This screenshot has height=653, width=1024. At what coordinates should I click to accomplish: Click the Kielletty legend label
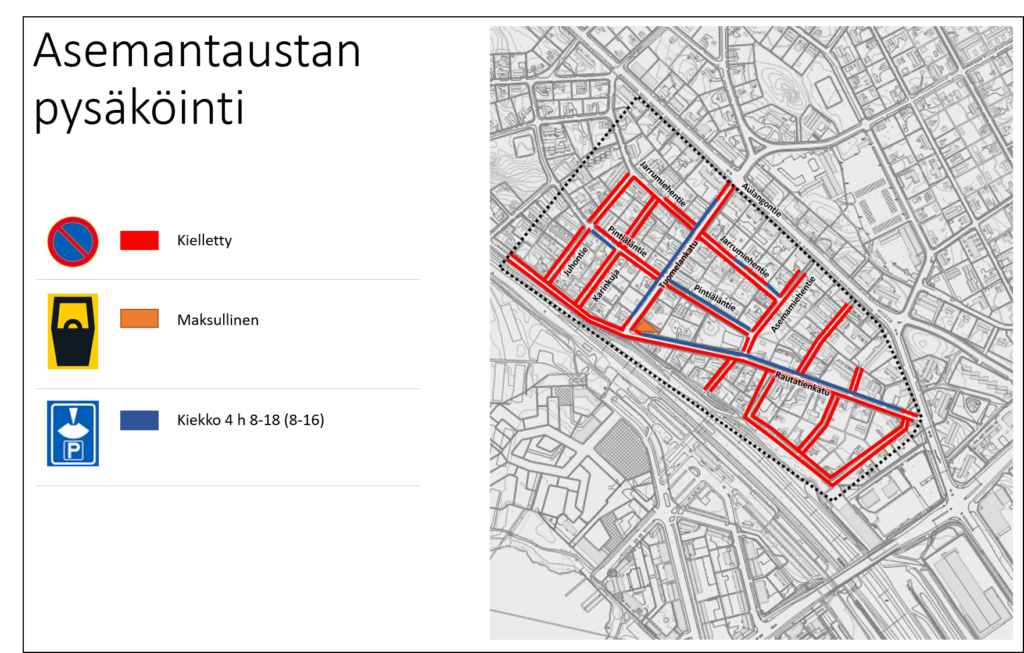pos(204,240)
